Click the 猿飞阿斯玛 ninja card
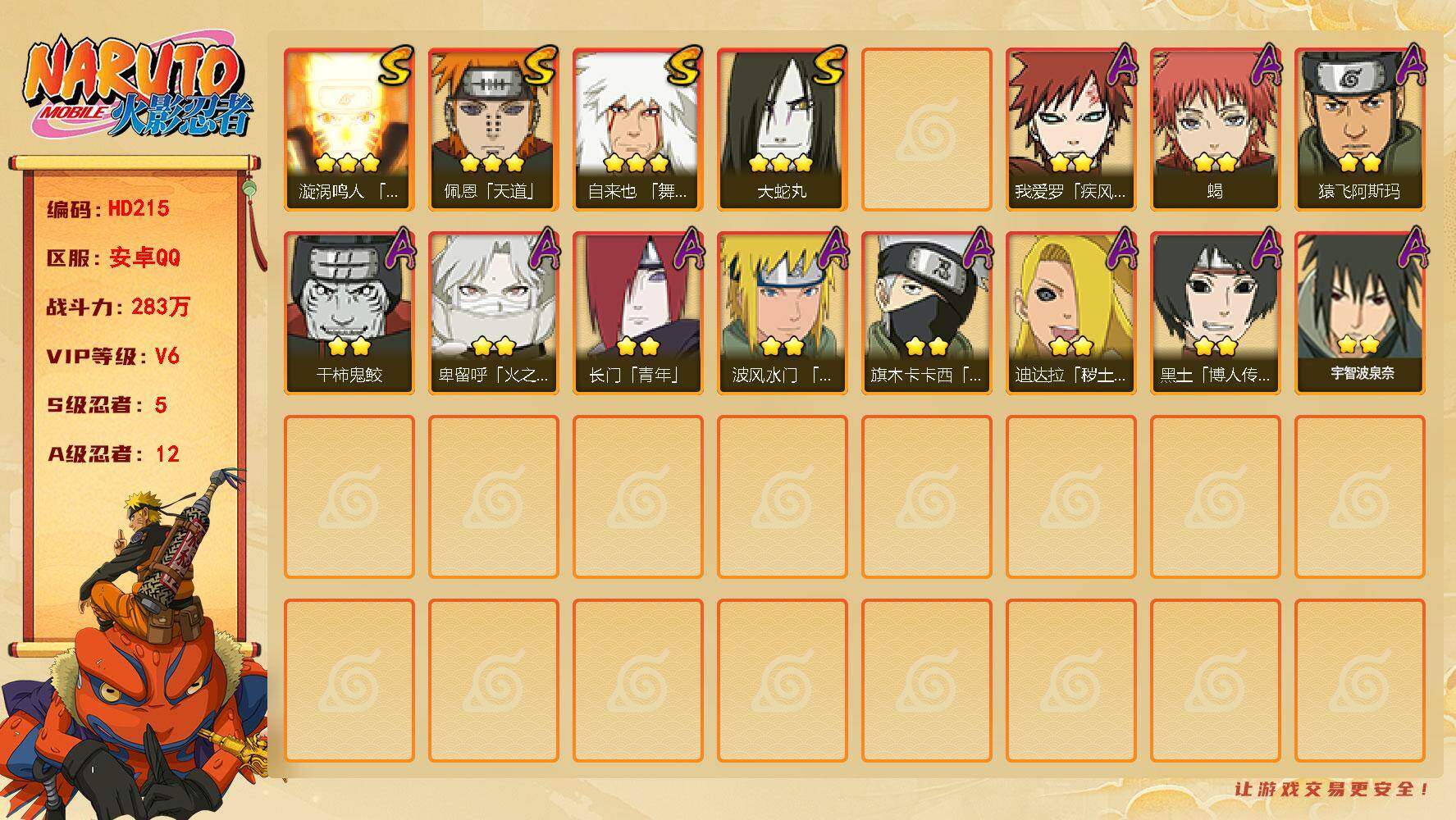 tap(1360, 130)
